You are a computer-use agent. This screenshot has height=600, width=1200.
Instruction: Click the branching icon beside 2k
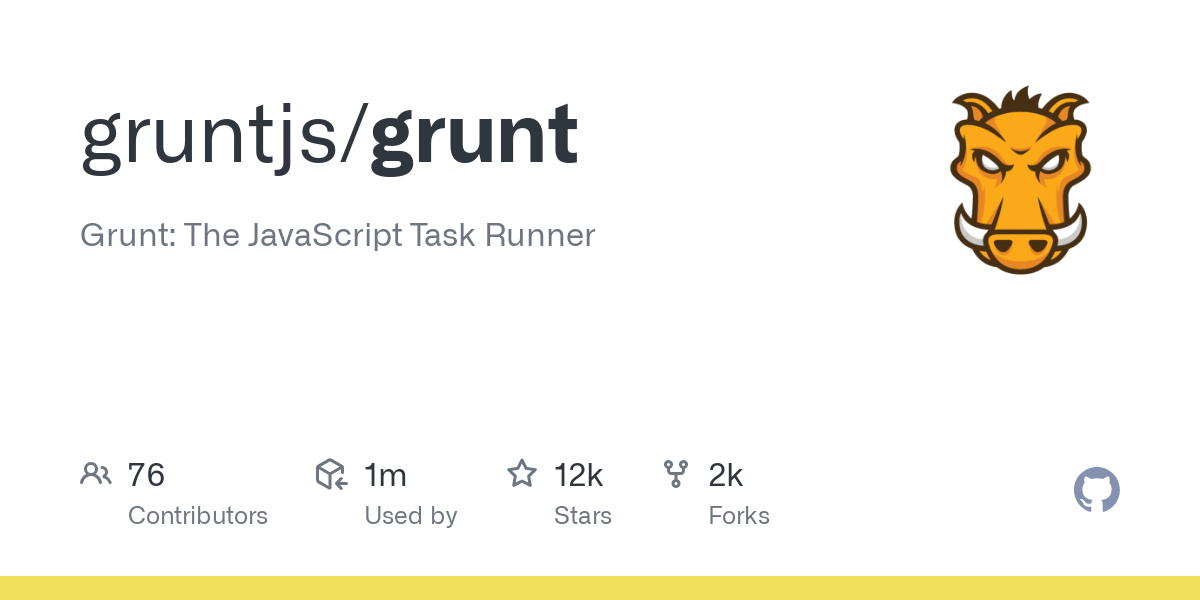point(676,474)
